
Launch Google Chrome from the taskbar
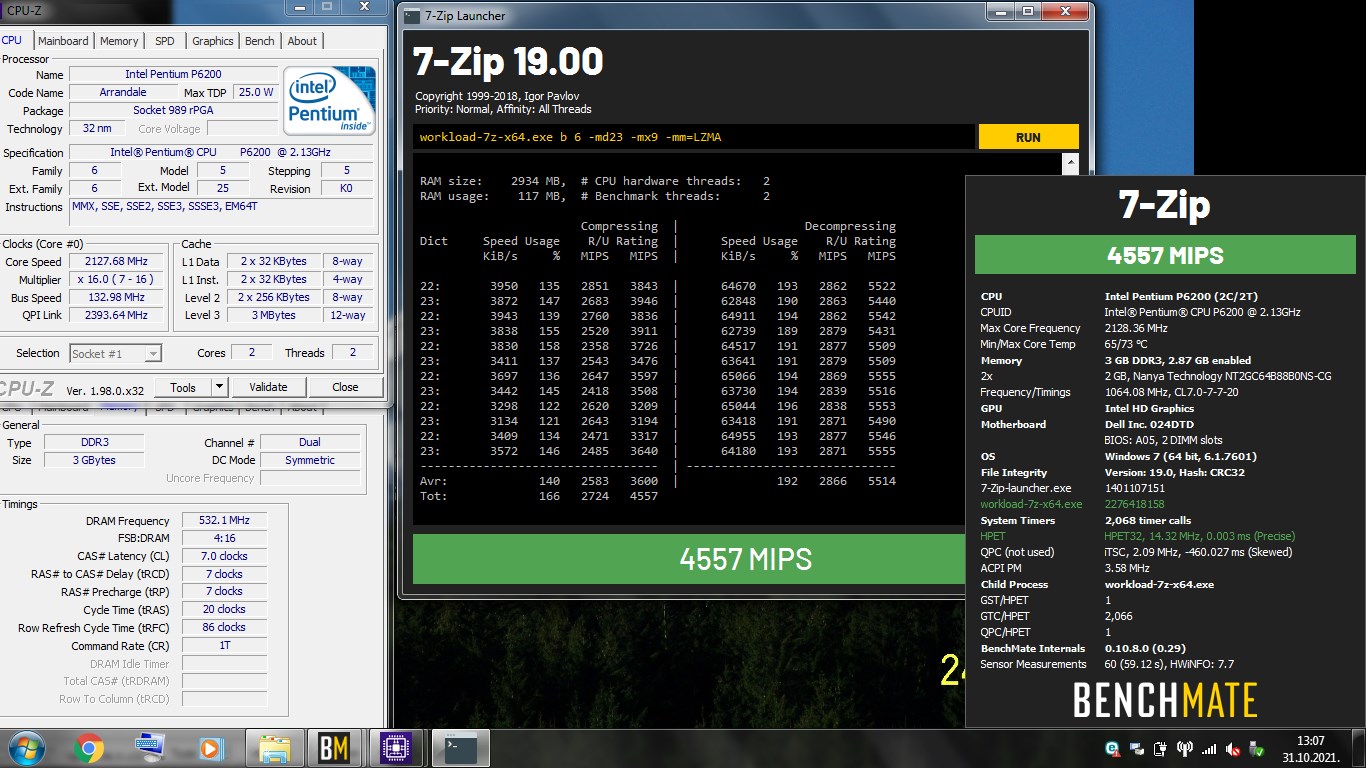coord(88,748)
